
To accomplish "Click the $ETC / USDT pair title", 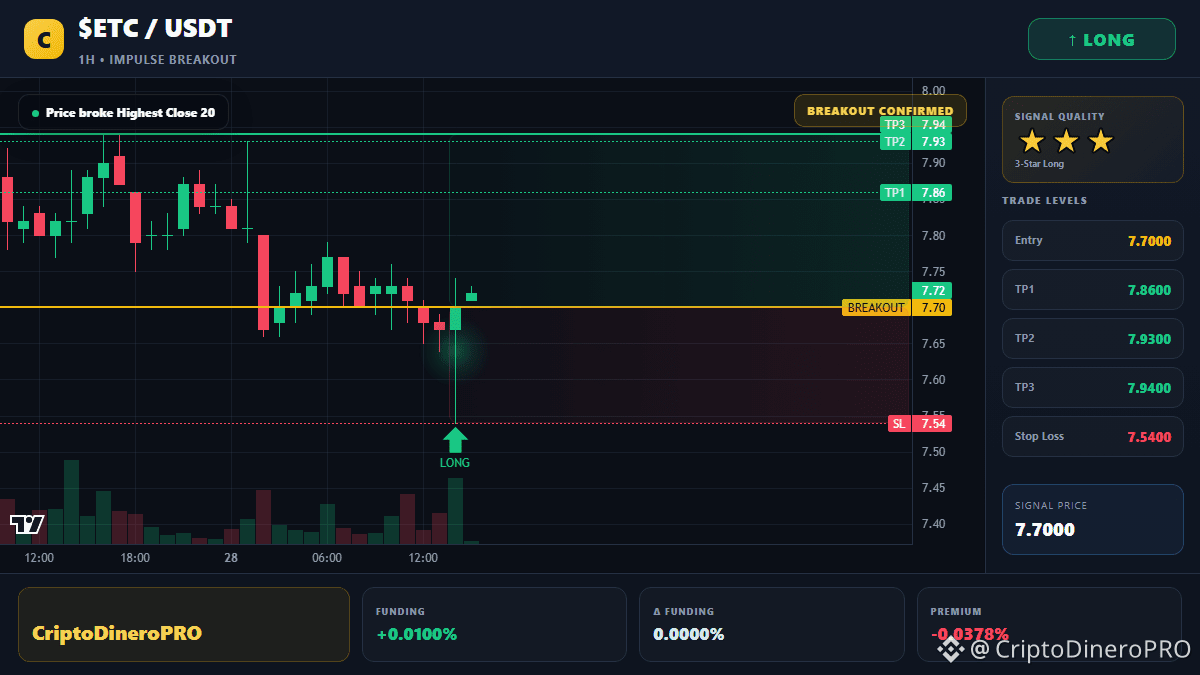I will click(x=156, y=30).
